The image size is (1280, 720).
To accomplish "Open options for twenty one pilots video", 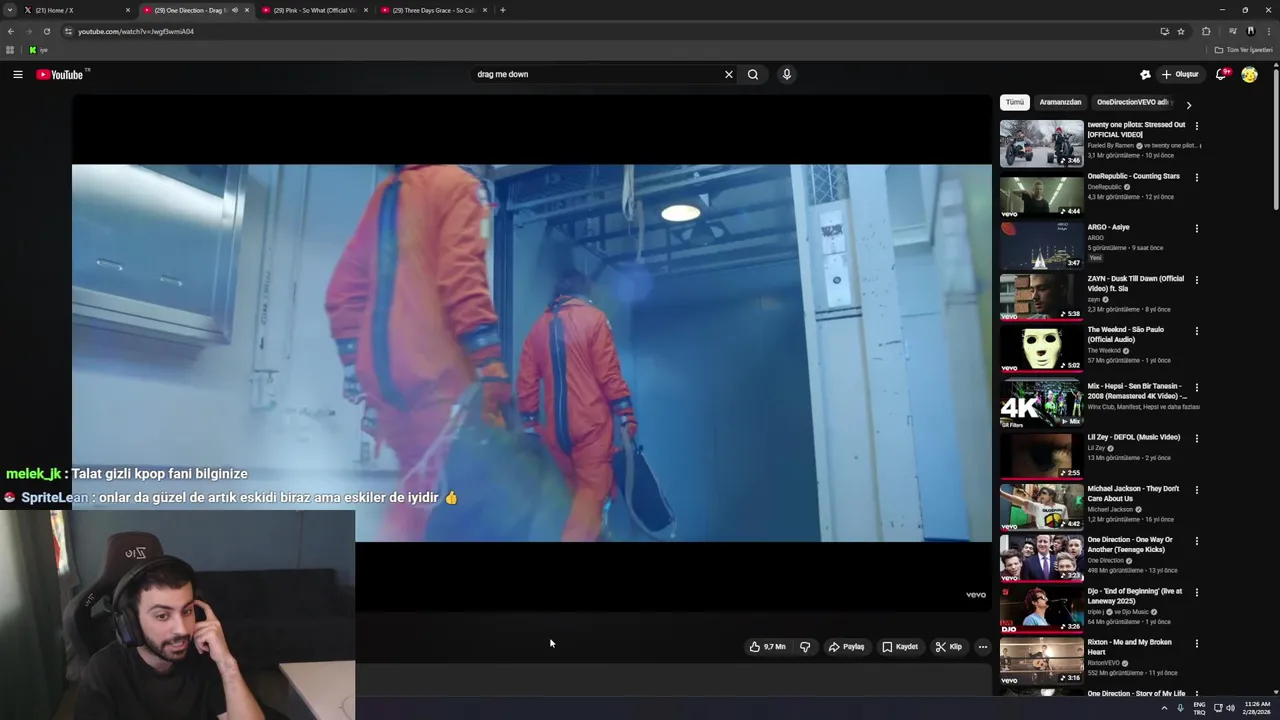I will tap(1196, 126).
